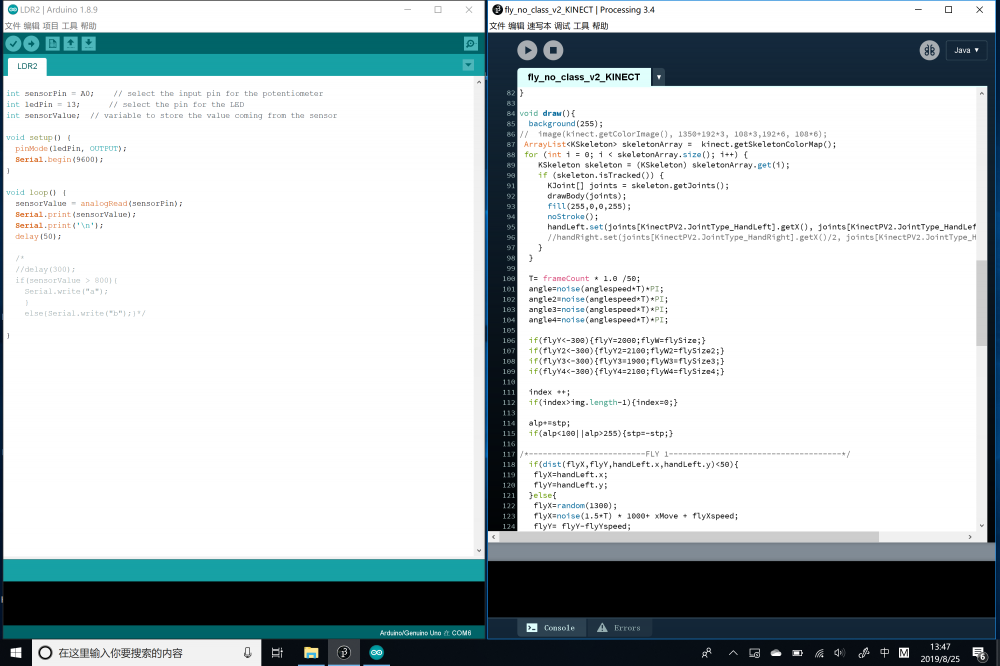Open the Arduino 帮助 menu
Screen dimensions: 1000x666
(89, 26)
